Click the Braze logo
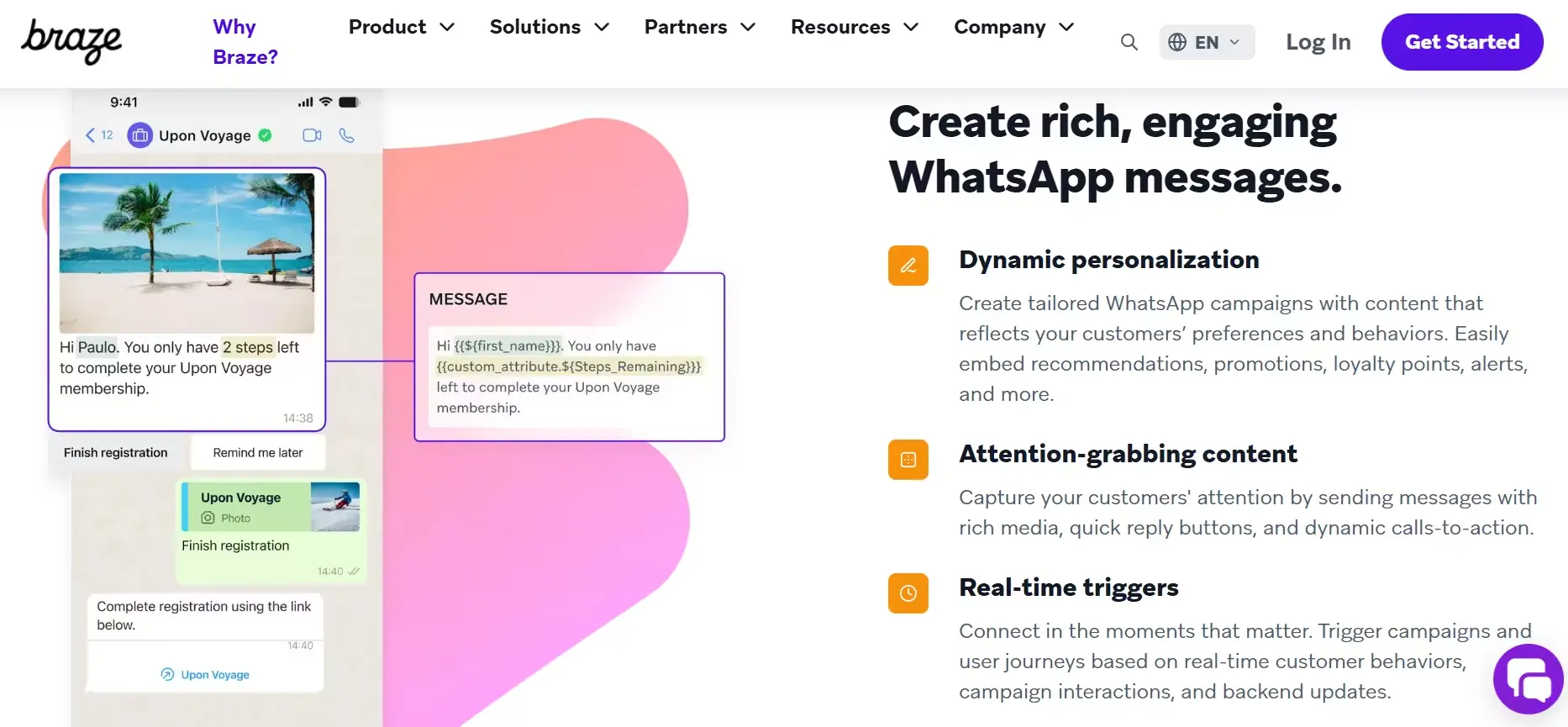Viewport: 1568px width, 727px height. 71,41
